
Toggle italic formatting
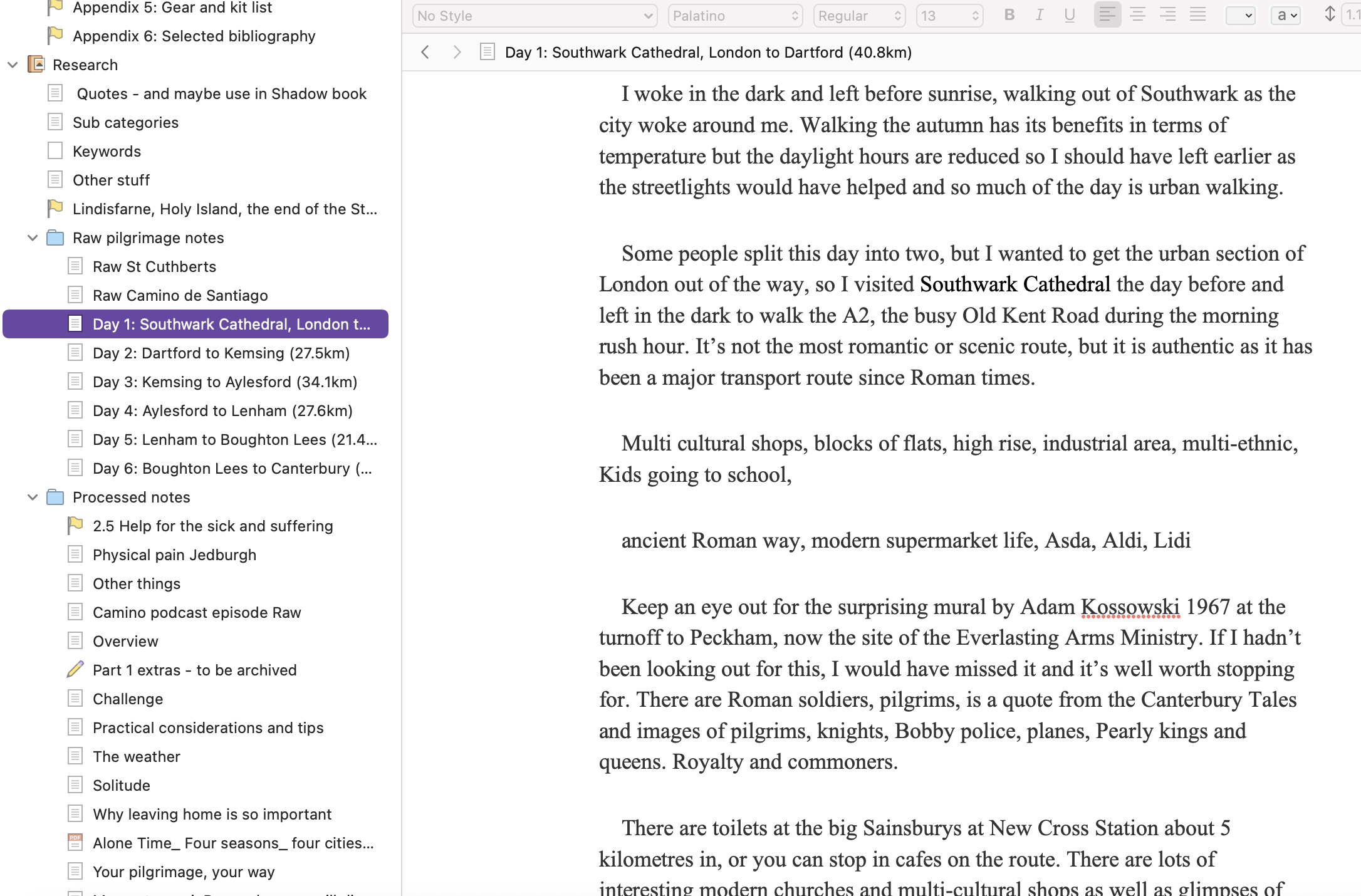1040,15
